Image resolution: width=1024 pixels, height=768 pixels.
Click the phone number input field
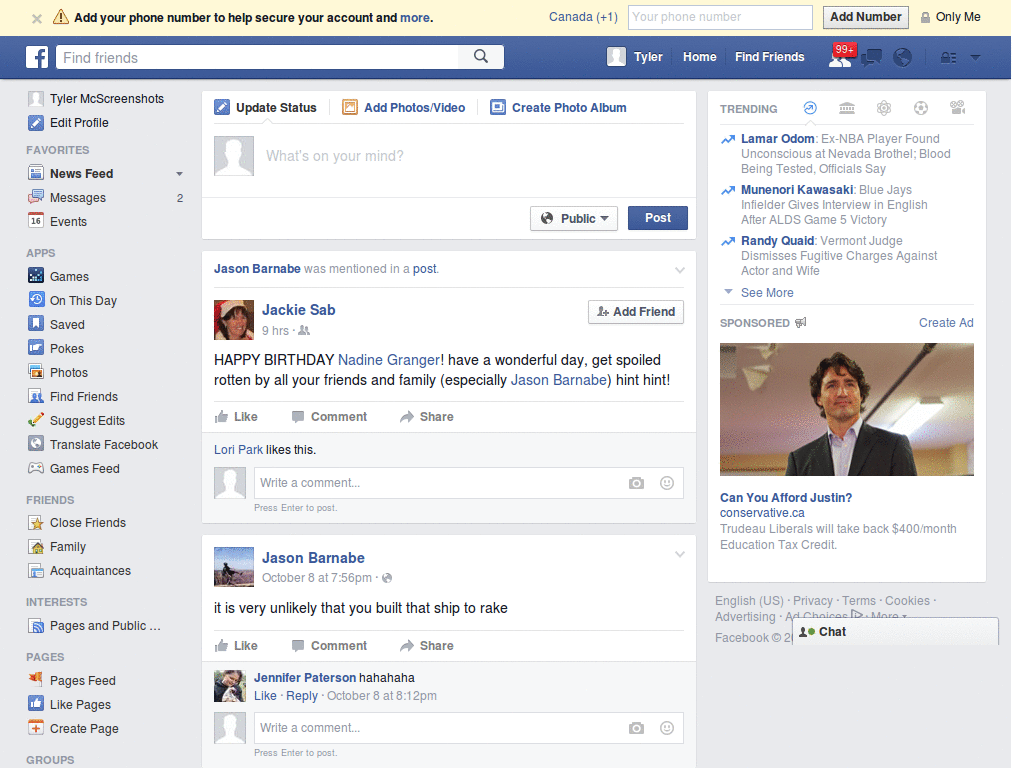pyautogui.click(x=720, y=17)
